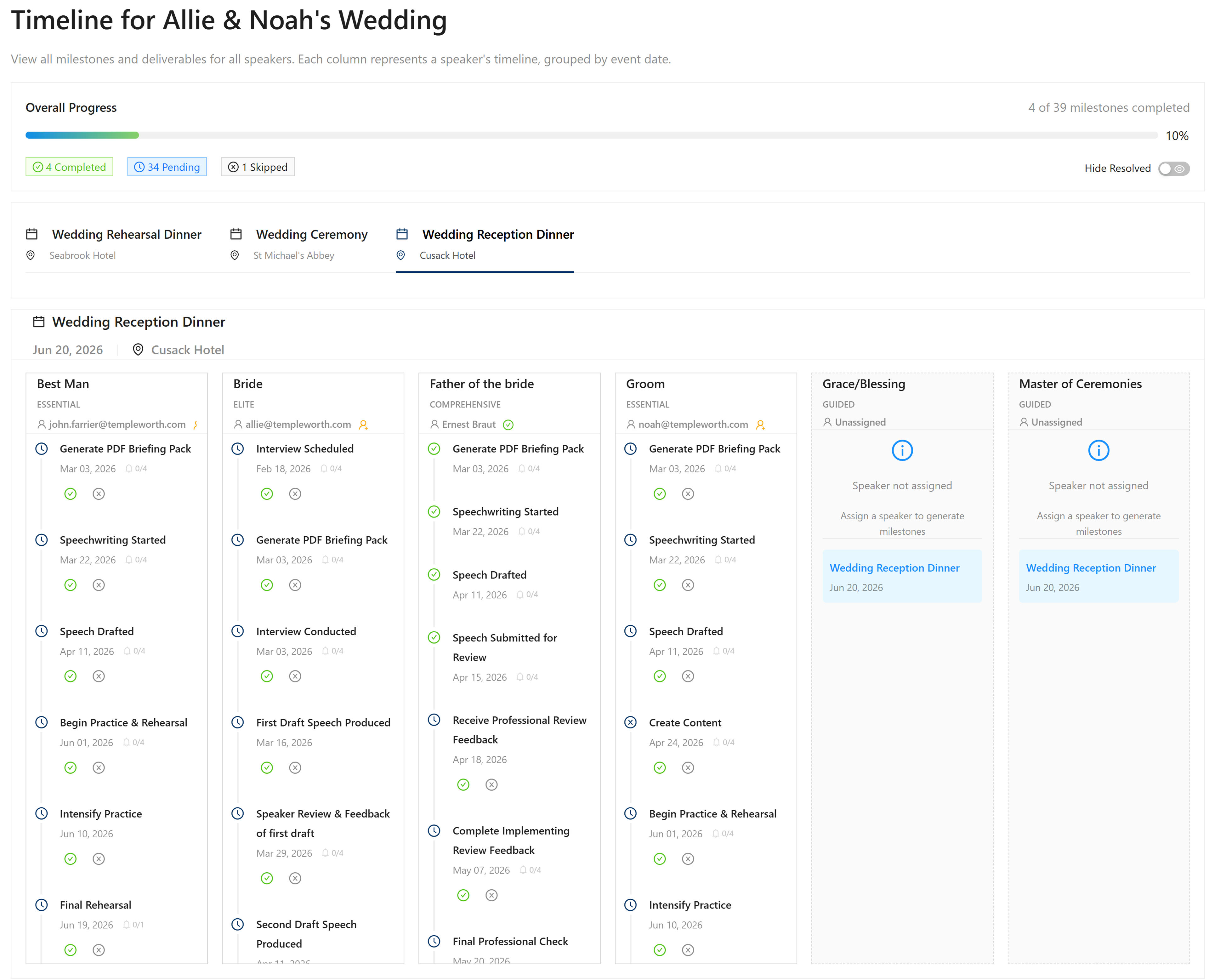Click info icon in Master of Ceremonies column
The height and width of the screenshot is (980, 1209).
(x=1098, y=451)
